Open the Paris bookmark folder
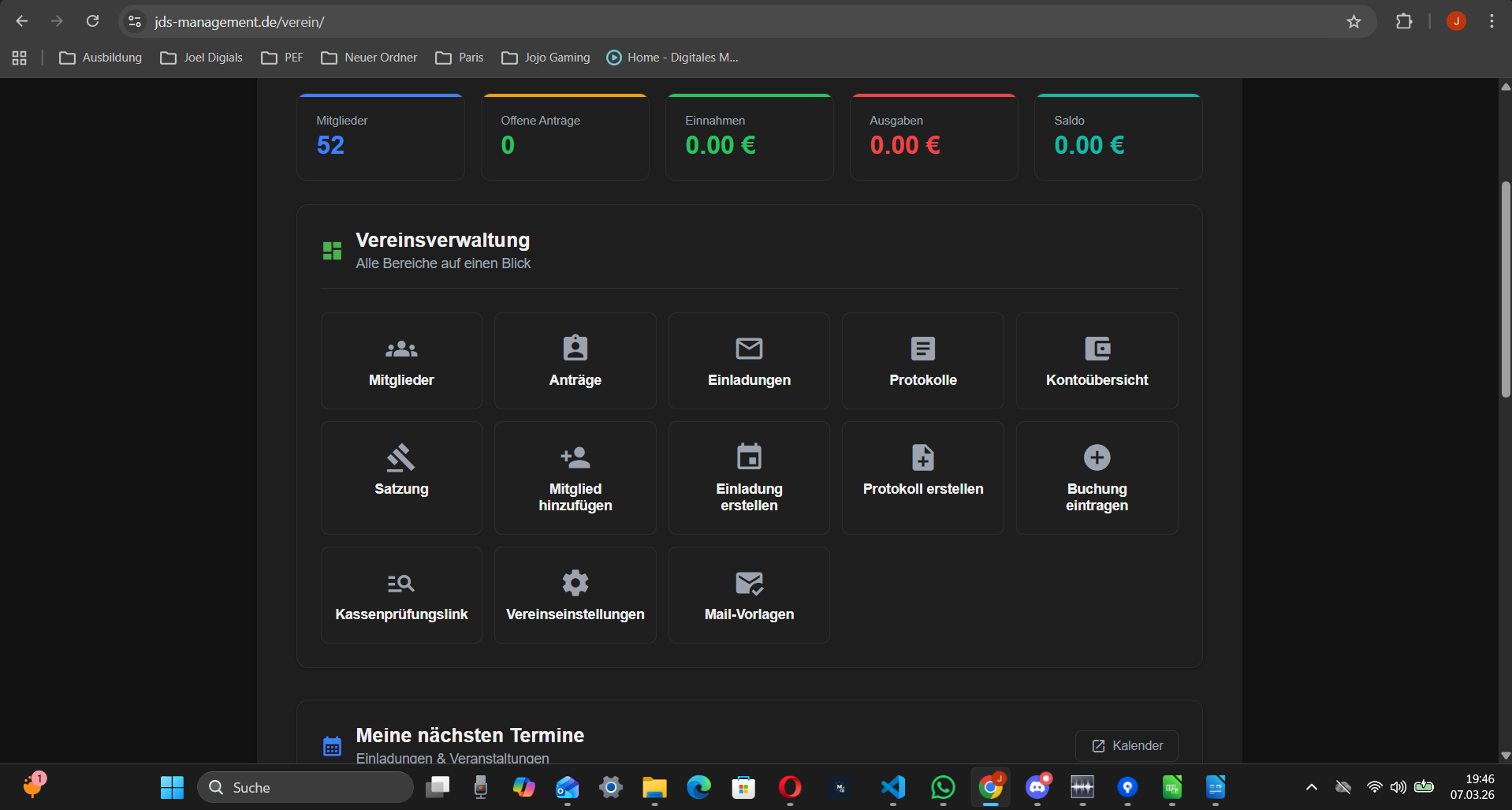Viewport: 1512px width, 810px height. click(x=460, y=58)
